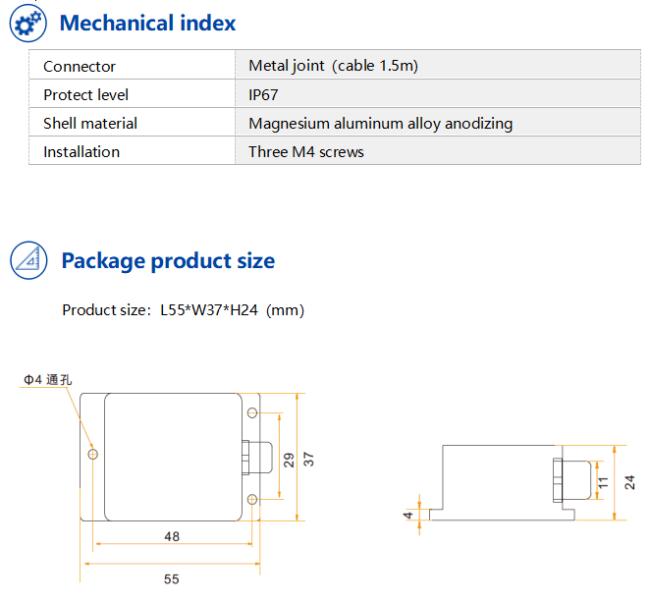Image resolution: width=650 pixels, height=601 pixels.
Task: Click the 24 height dimension in side view
Action: coord(630,482)
